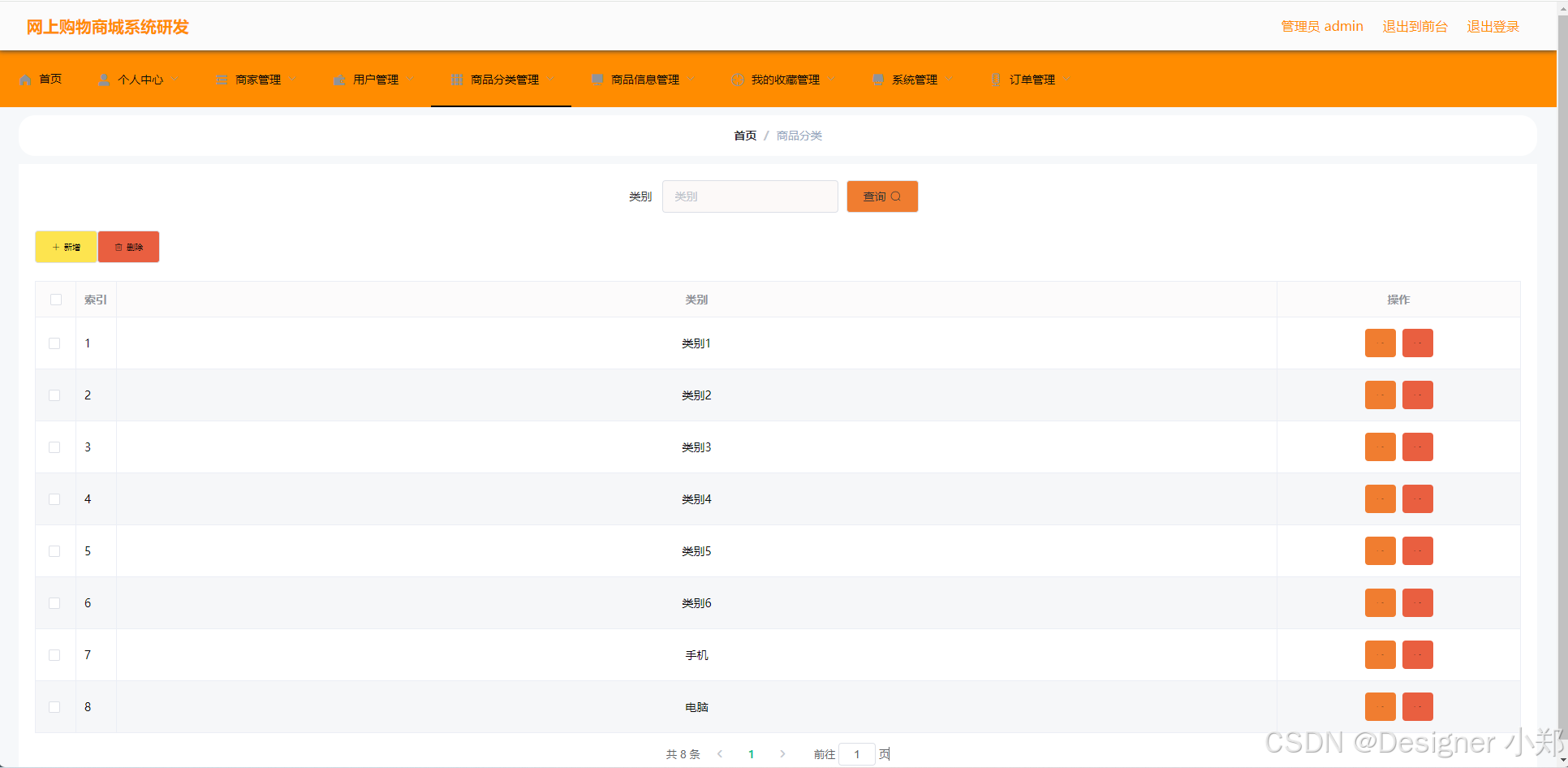Screen dimensions: 1568x768
Task: Expand the 商品信息管理 dropdown menu
Action: coord(643,80)
